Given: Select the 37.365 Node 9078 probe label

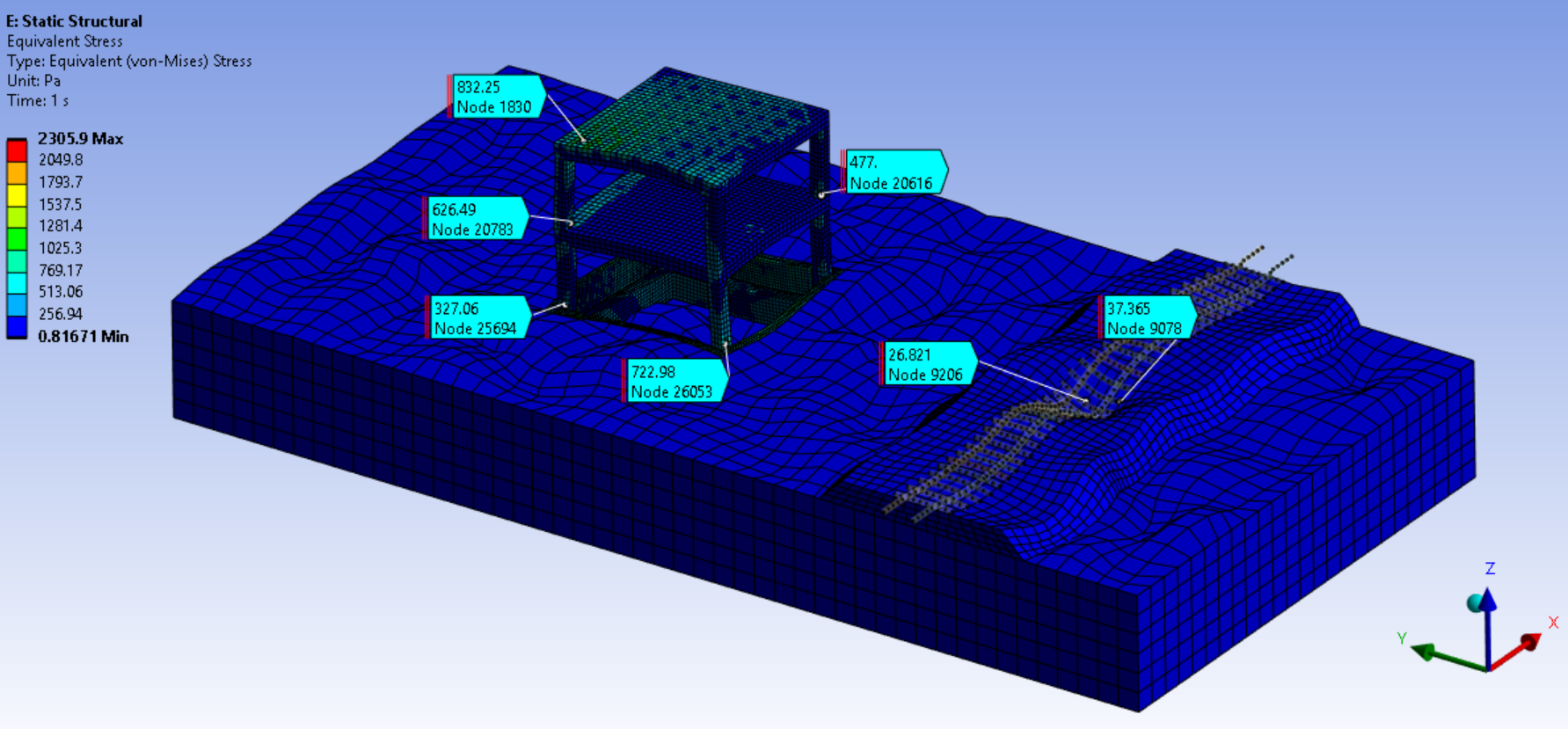Looking at the screenshot, I should point(1148,317).
